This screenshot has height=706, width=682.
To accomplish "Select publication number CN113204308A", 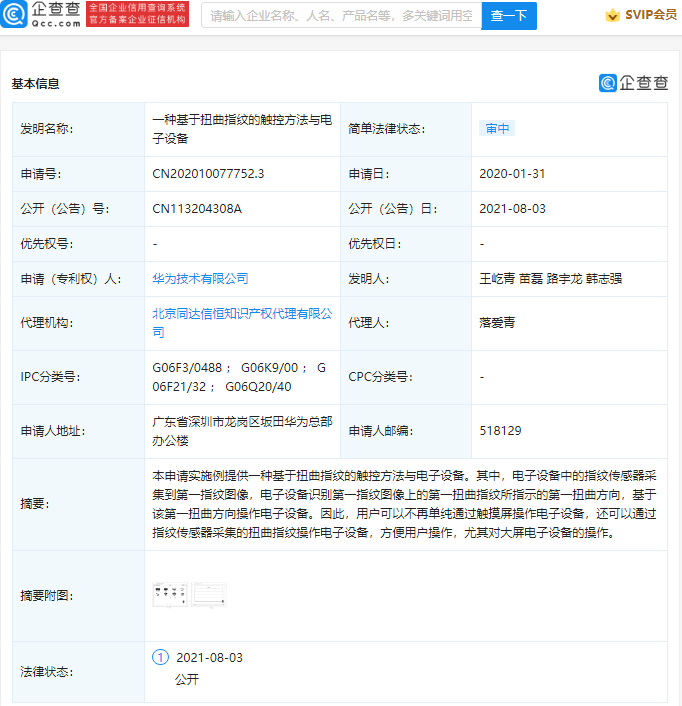I will click(x=197, y=209).
